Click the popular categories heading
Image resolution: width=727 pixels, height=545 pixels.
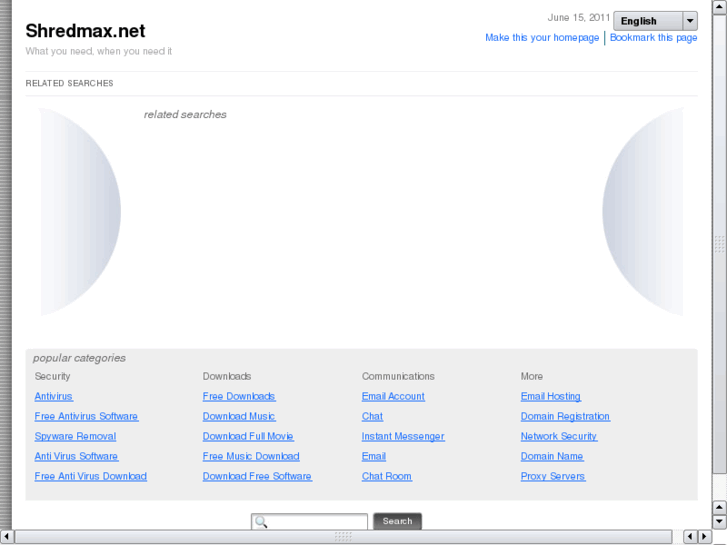tap(79, 358)
